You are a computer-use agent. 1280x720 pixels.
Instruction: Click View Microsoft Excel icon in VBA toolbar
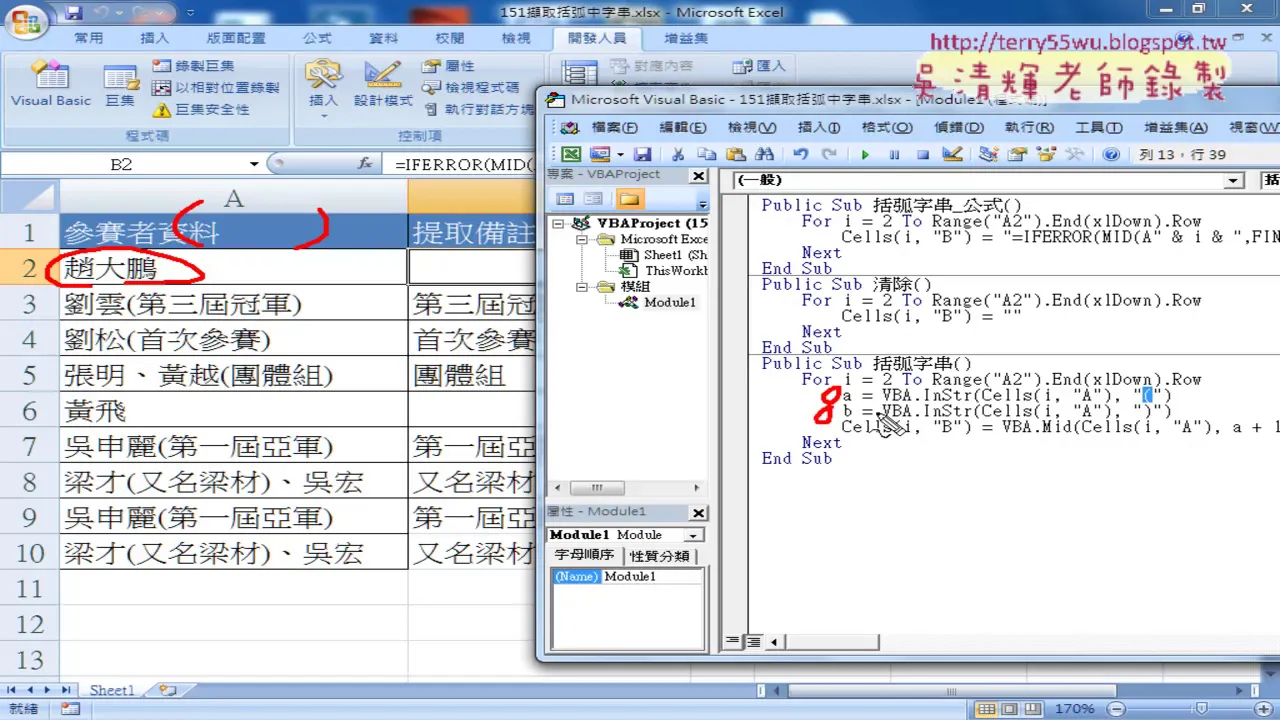click(570, 154)
